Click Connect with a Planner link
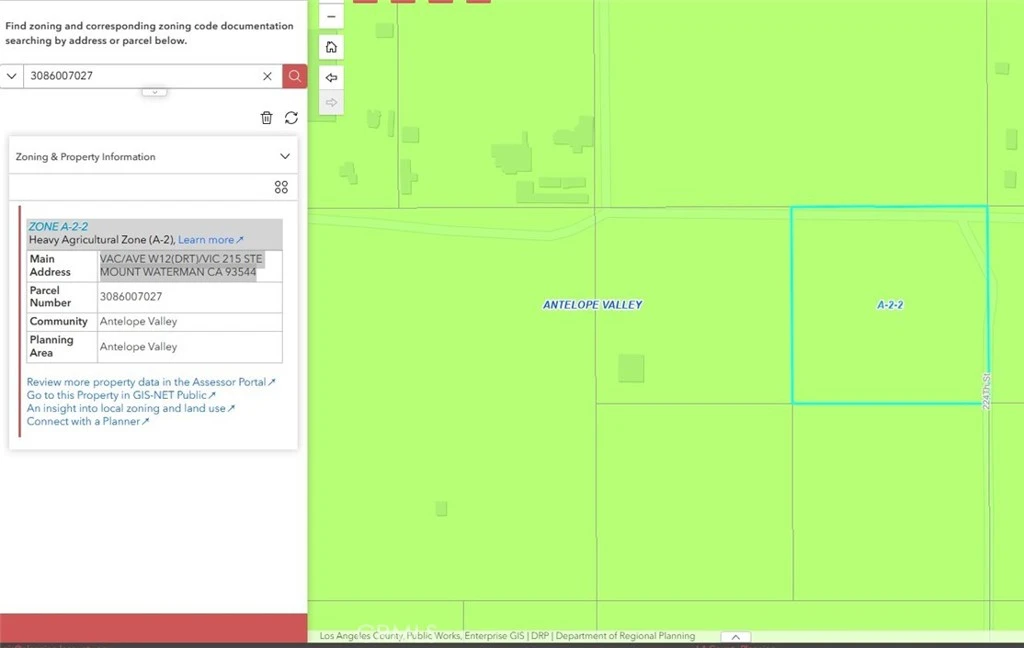Image resolution: width=1024 pixels, height=648 pixels. (88, 421)
